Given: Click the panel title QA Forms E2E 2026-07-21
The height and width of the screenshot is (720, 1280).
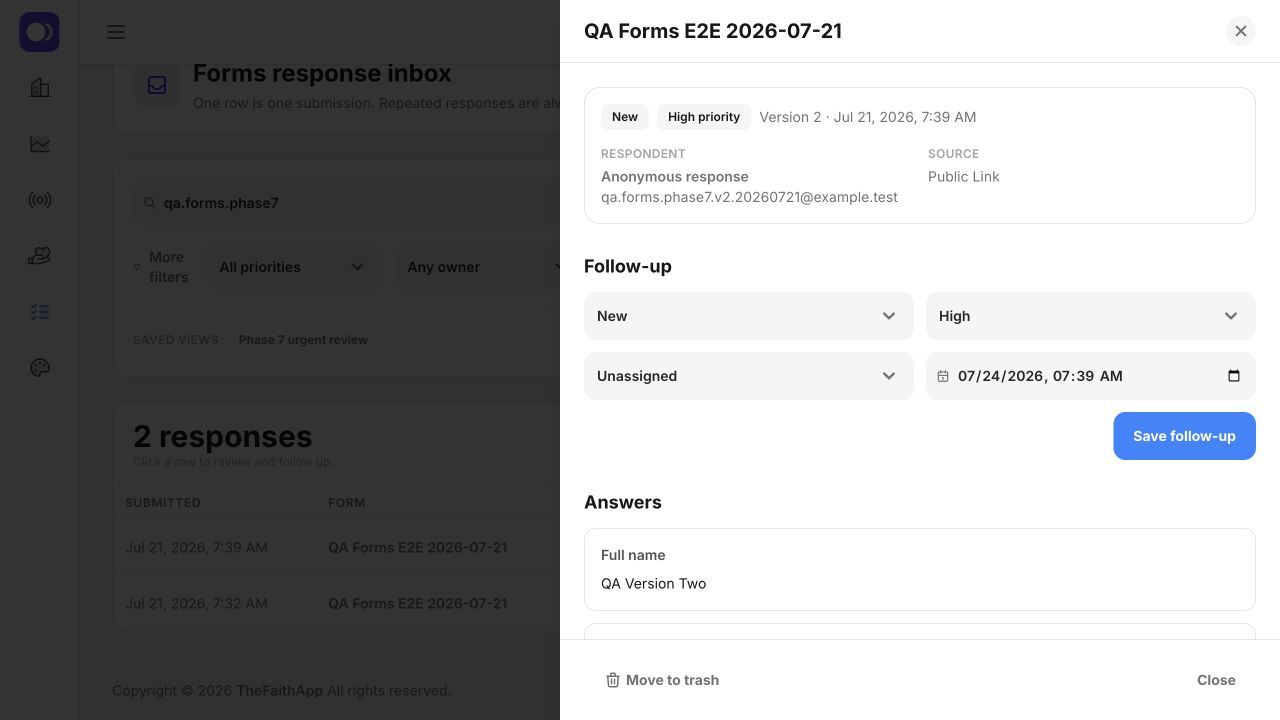Looking at the screenshot, I should (713, 31).
